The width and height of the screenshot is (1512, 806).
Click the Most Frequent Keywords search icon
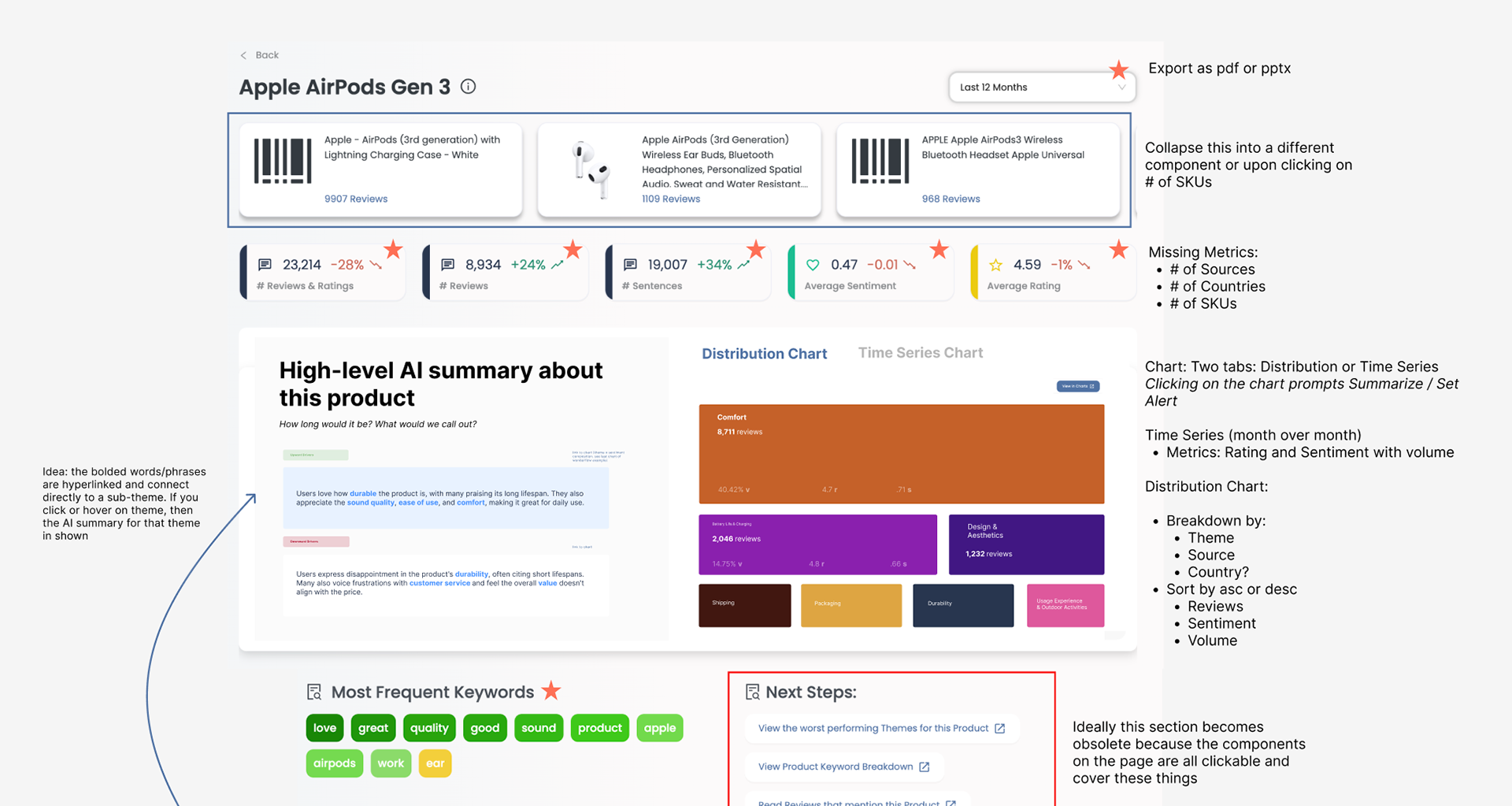pyautogui.click(x=314, y=692)
